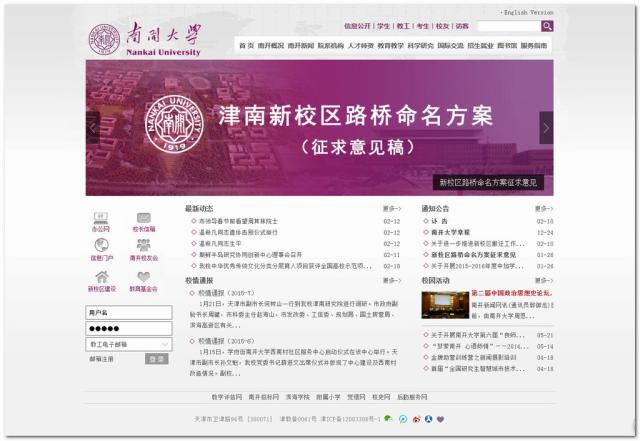The width and height of the screenshot is (640, 441).
Task: Click the Tencent Weibo icon in footer
Action: 403,419
